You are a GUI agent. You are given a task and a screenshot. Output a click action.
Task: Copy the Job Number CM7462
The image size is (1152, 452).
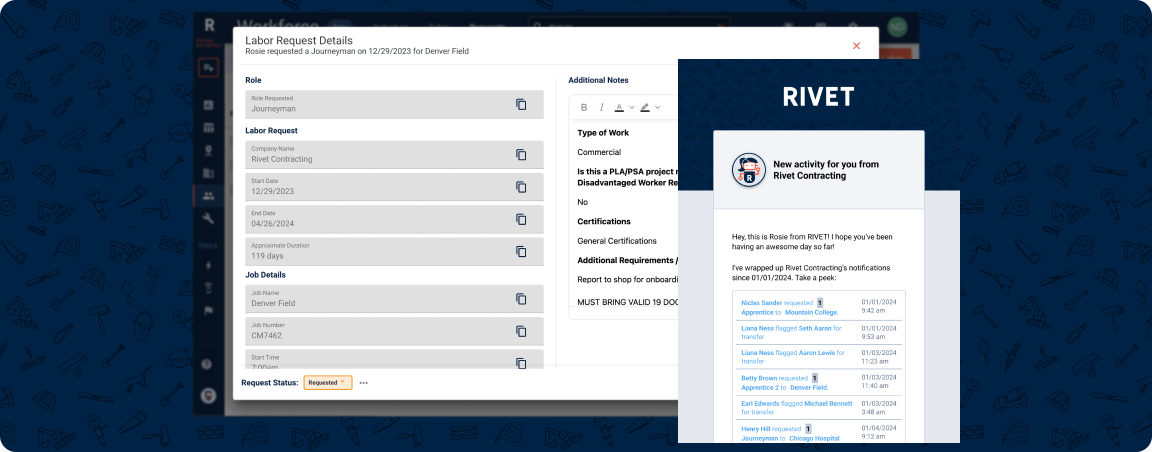click(x=521, y=331)
